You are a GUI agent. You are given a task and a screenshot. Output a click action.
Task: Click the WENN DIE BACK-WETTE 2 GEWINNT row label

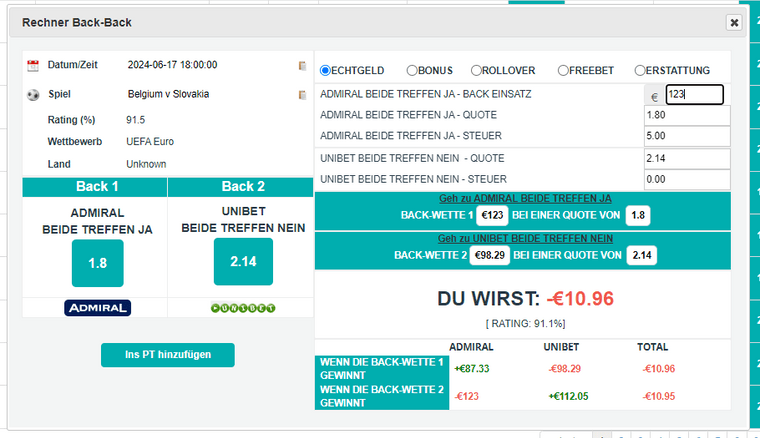pos(382,396)
